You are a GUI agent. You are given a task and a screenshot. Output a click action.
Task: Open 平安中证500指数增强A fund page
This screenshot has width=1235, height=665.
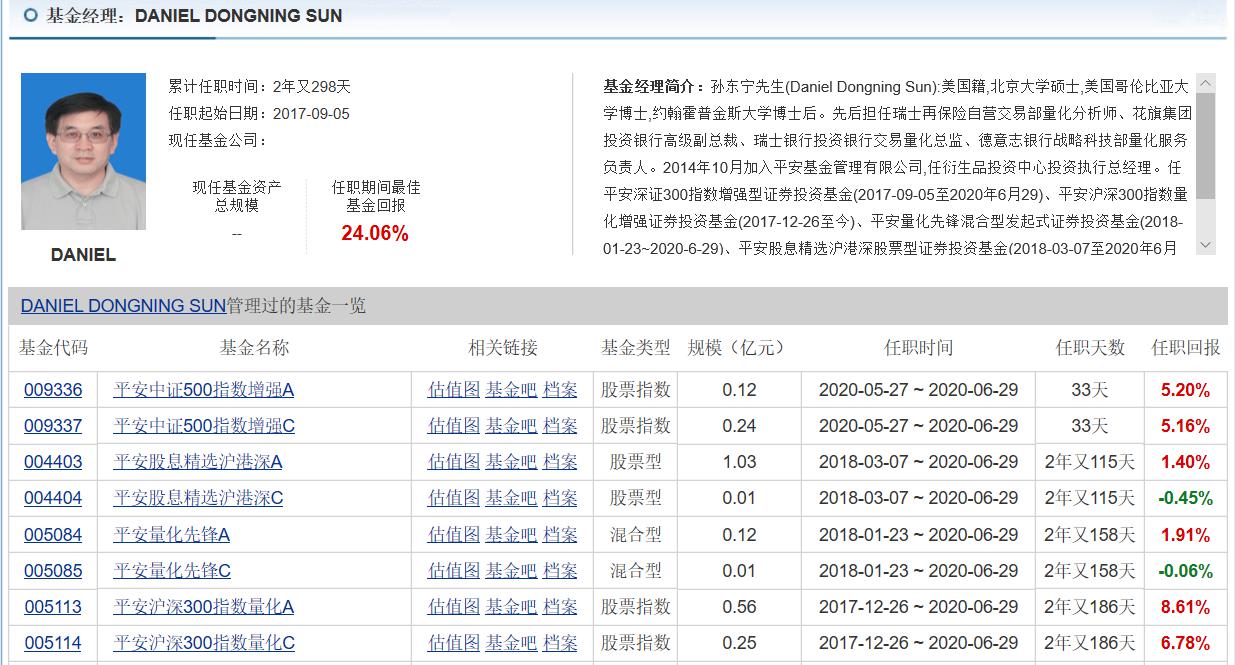204,390
